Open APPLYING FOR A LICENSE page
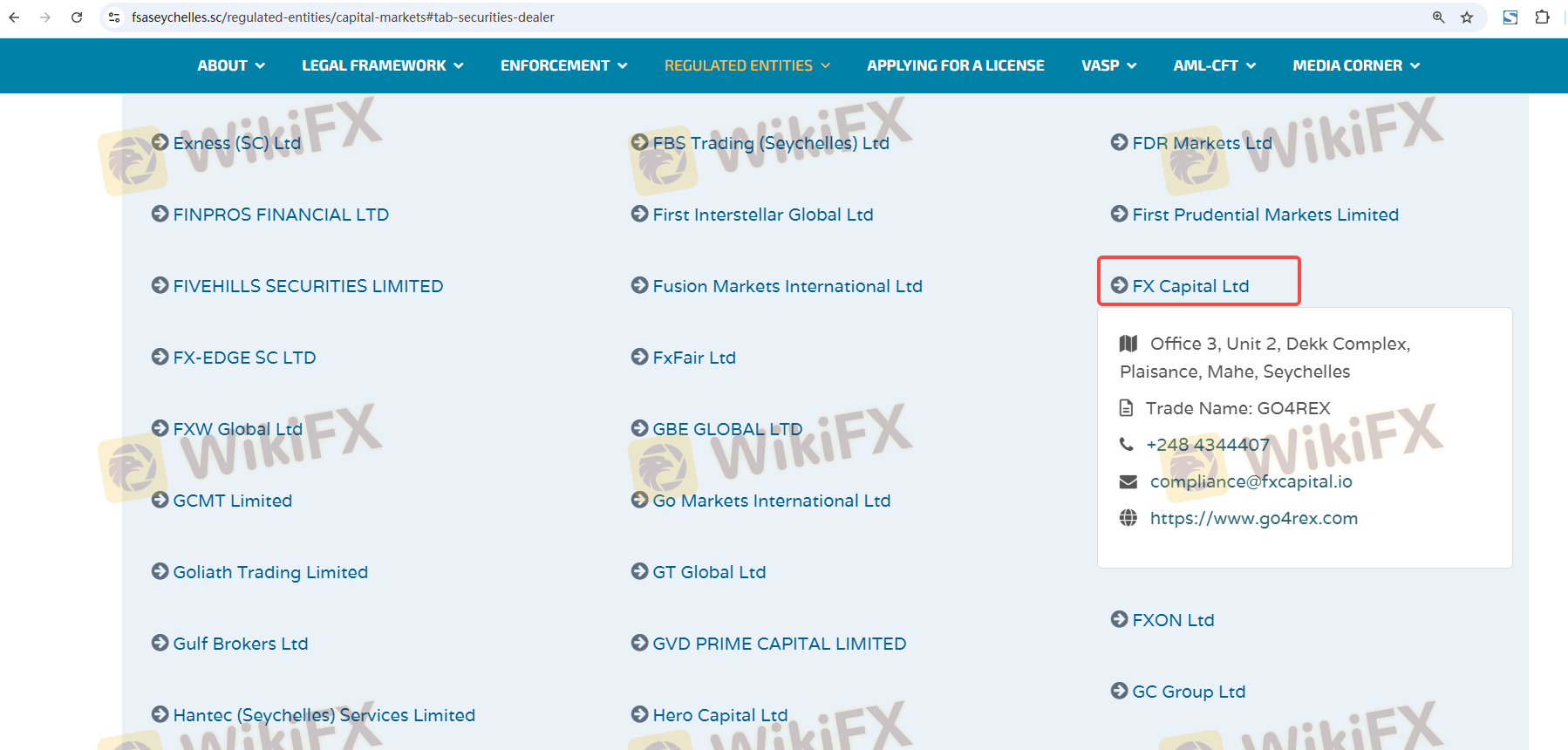Screen dimensions: 1568x750 (x=956, y=65)
